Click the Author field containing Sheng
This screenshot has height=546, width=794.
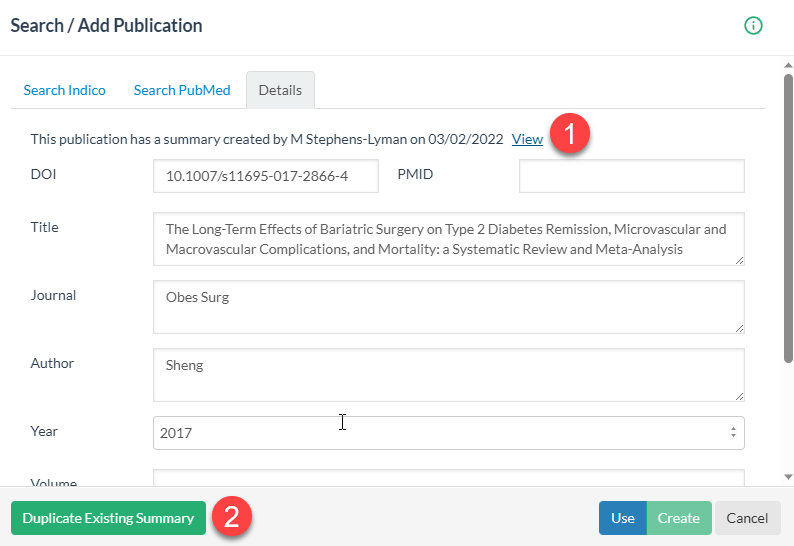pos(448,374)
